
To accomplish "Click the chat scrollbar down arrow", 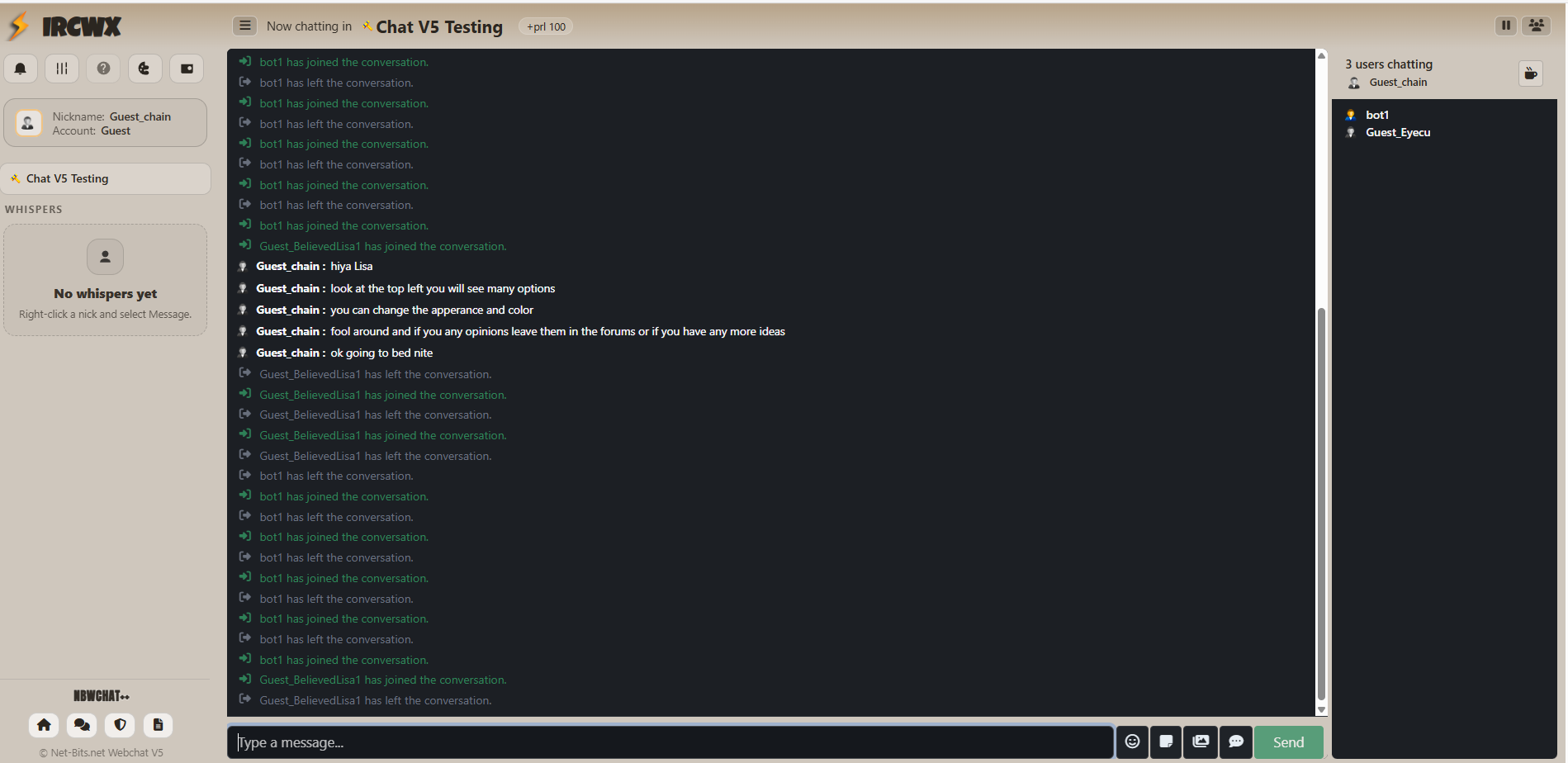I will (1321, 709).
